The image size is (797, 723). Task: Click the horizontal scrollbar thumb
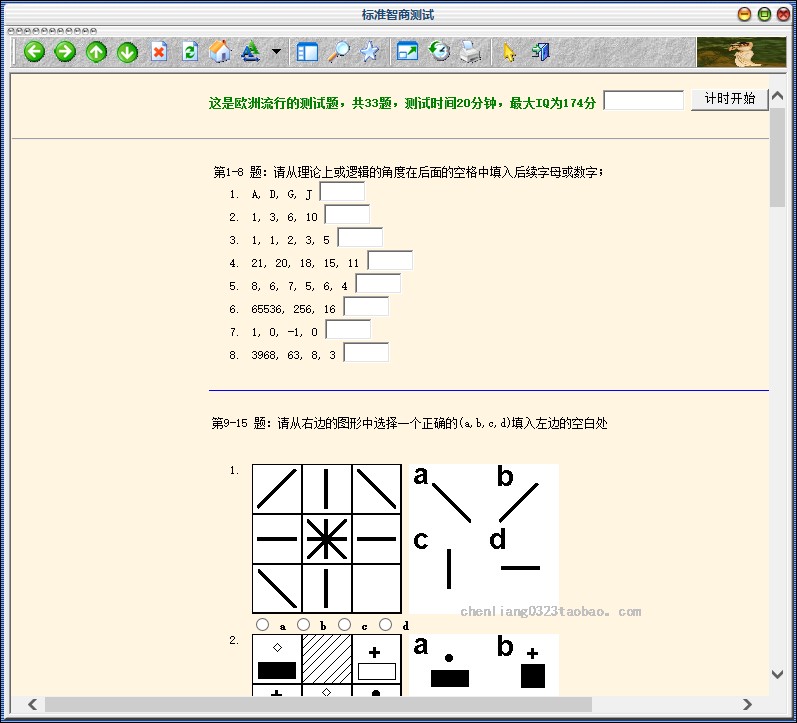pyautogui.click(x=318, y=704)
